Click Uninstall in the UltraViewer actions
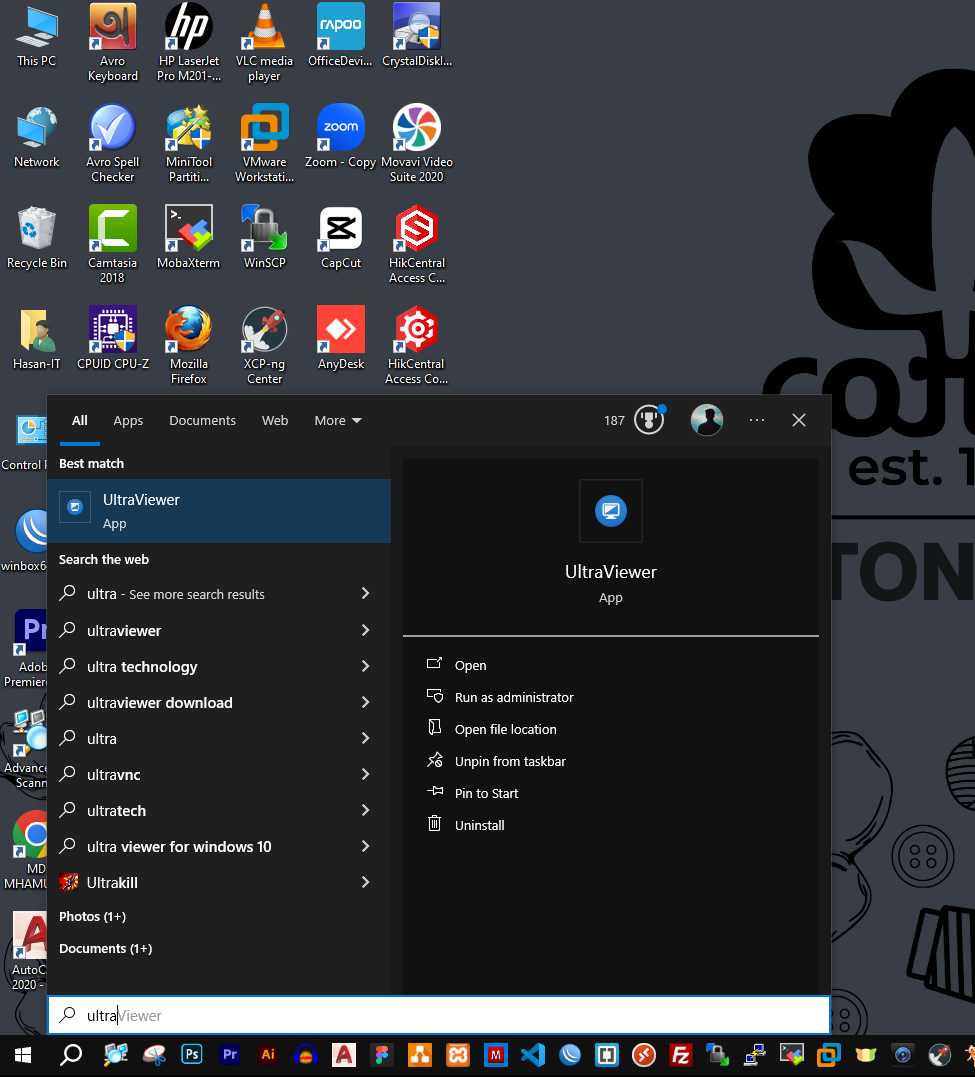This screenshot has width=975, height=1077. coord(479,825)
